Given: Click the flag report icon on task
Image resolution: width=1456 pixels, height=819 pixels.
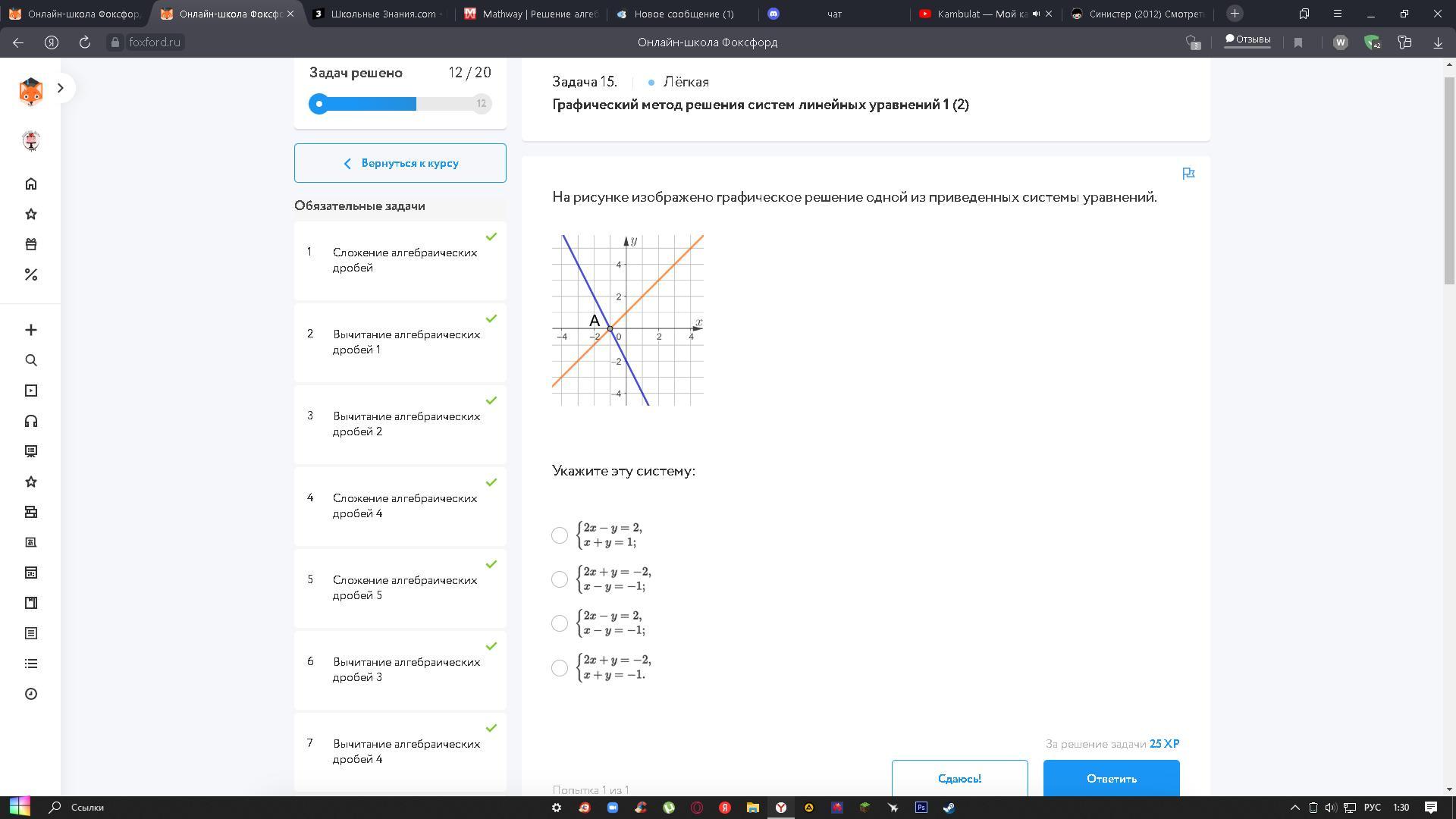Looking at the screenshot, I should click(x=1188, y=174).
